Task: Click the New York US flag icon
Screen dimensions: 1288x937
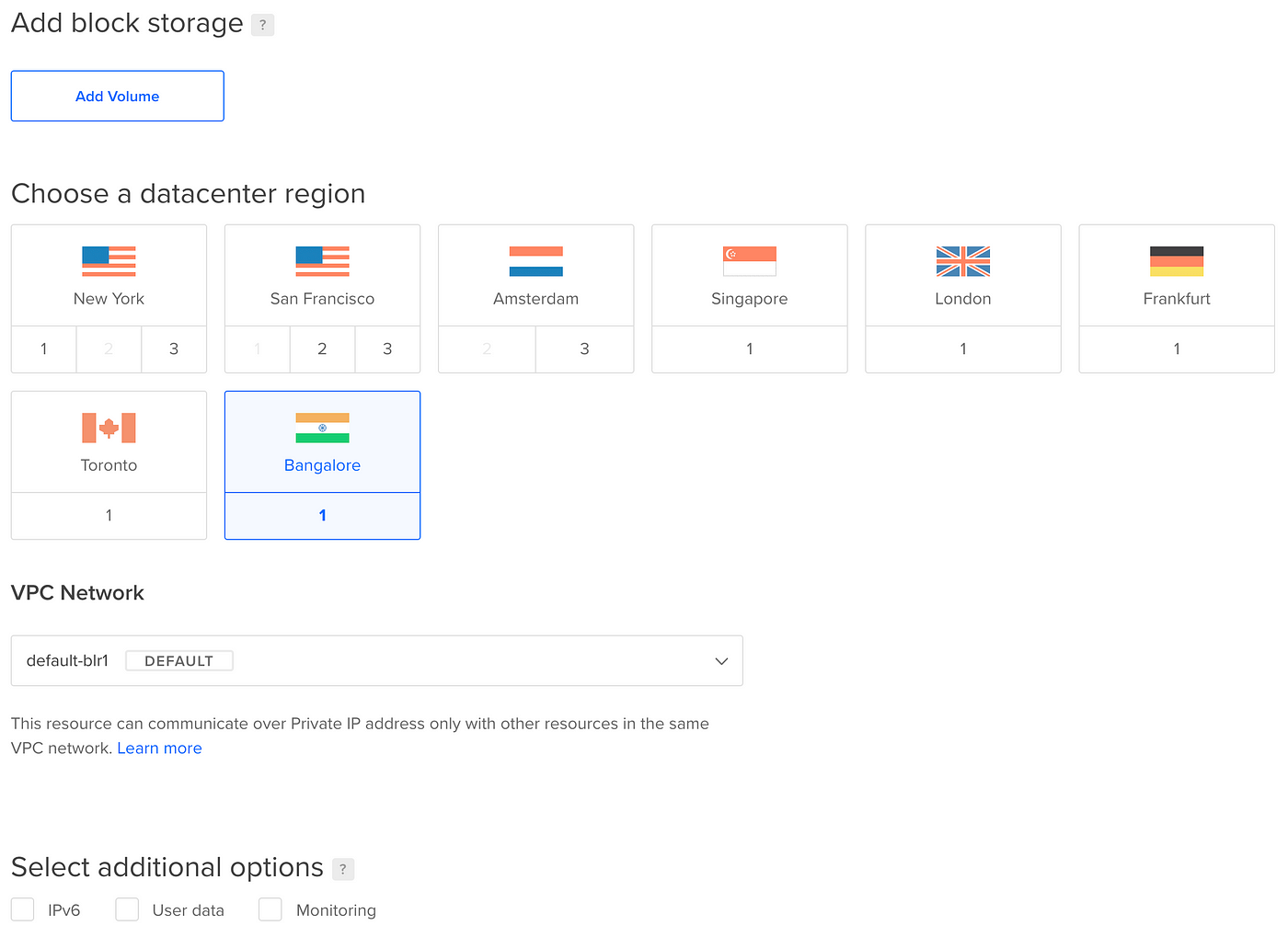Action: (x=109, y=261)
